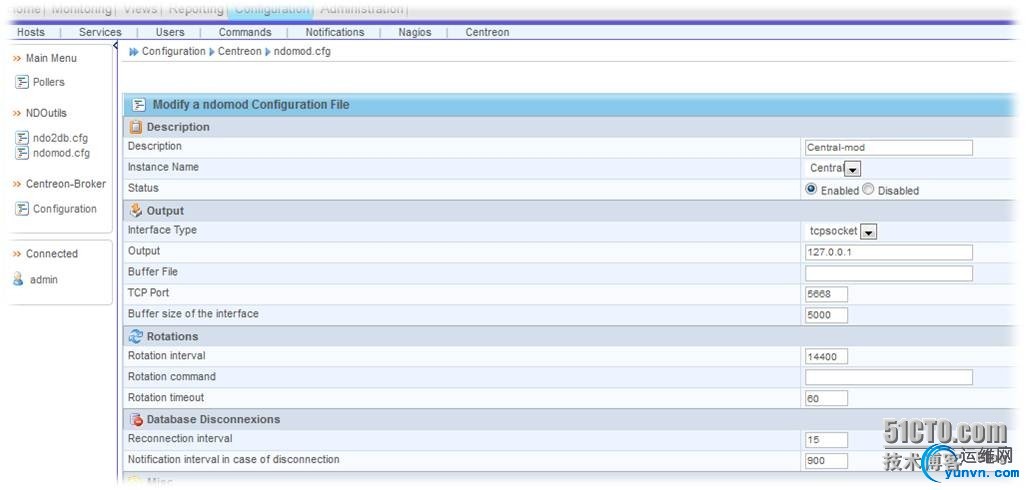1026x490 pixels.
Task: Click the Buffer File input field
Action: pyautogui.click(x=889, y=273)
